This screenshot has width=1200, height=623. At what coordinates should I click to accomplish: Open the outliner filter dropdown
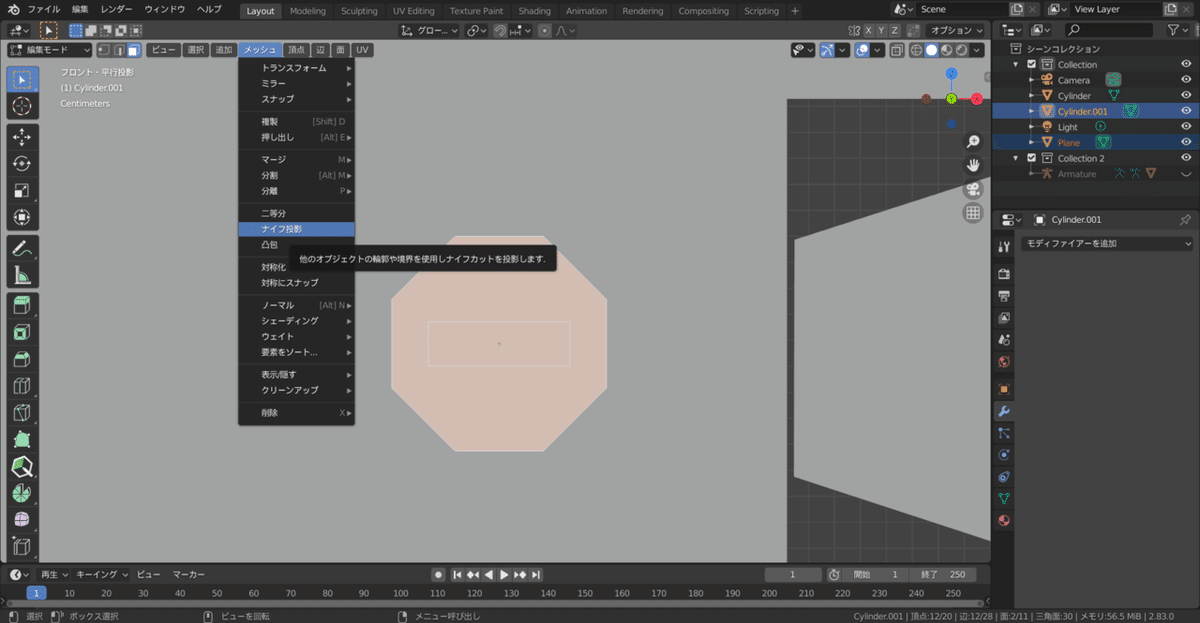(x=1180, y=31)
